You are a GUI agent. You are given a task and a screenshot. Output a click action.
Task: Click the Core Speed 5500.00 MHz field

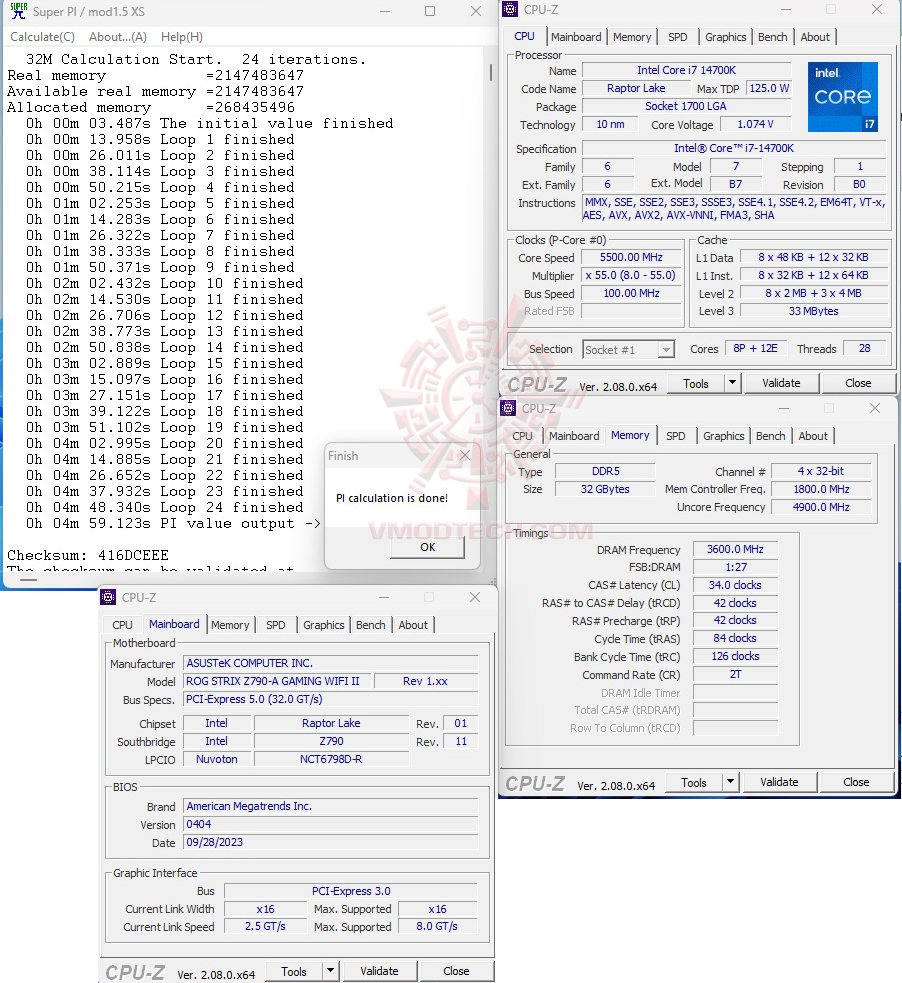[x=631, y=258]
